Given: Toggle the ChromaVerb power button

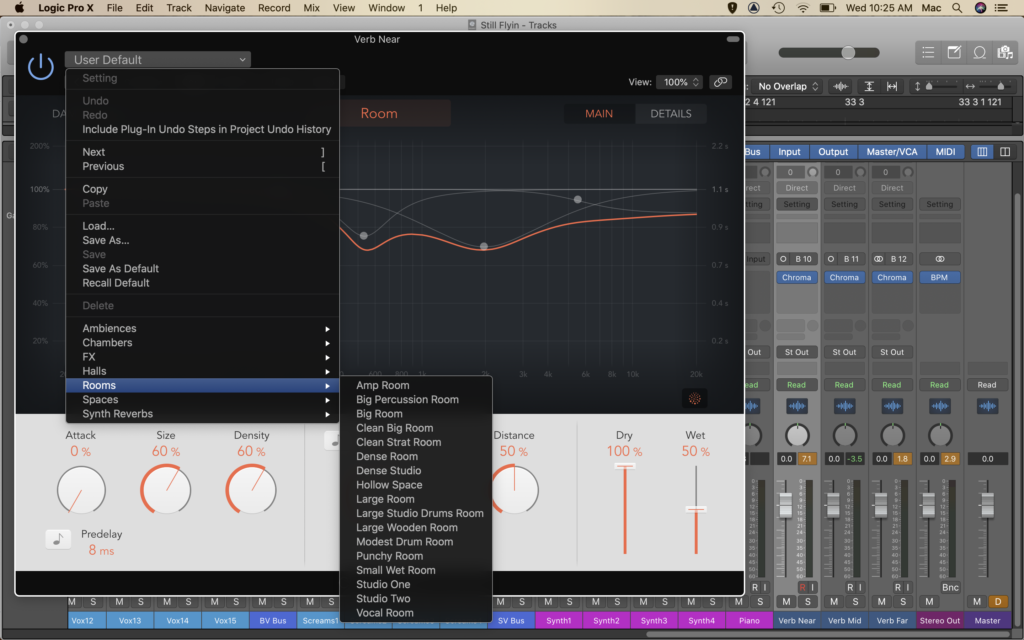Looking at the screenshot, I should pyautogui.click(x=40, y=65).
